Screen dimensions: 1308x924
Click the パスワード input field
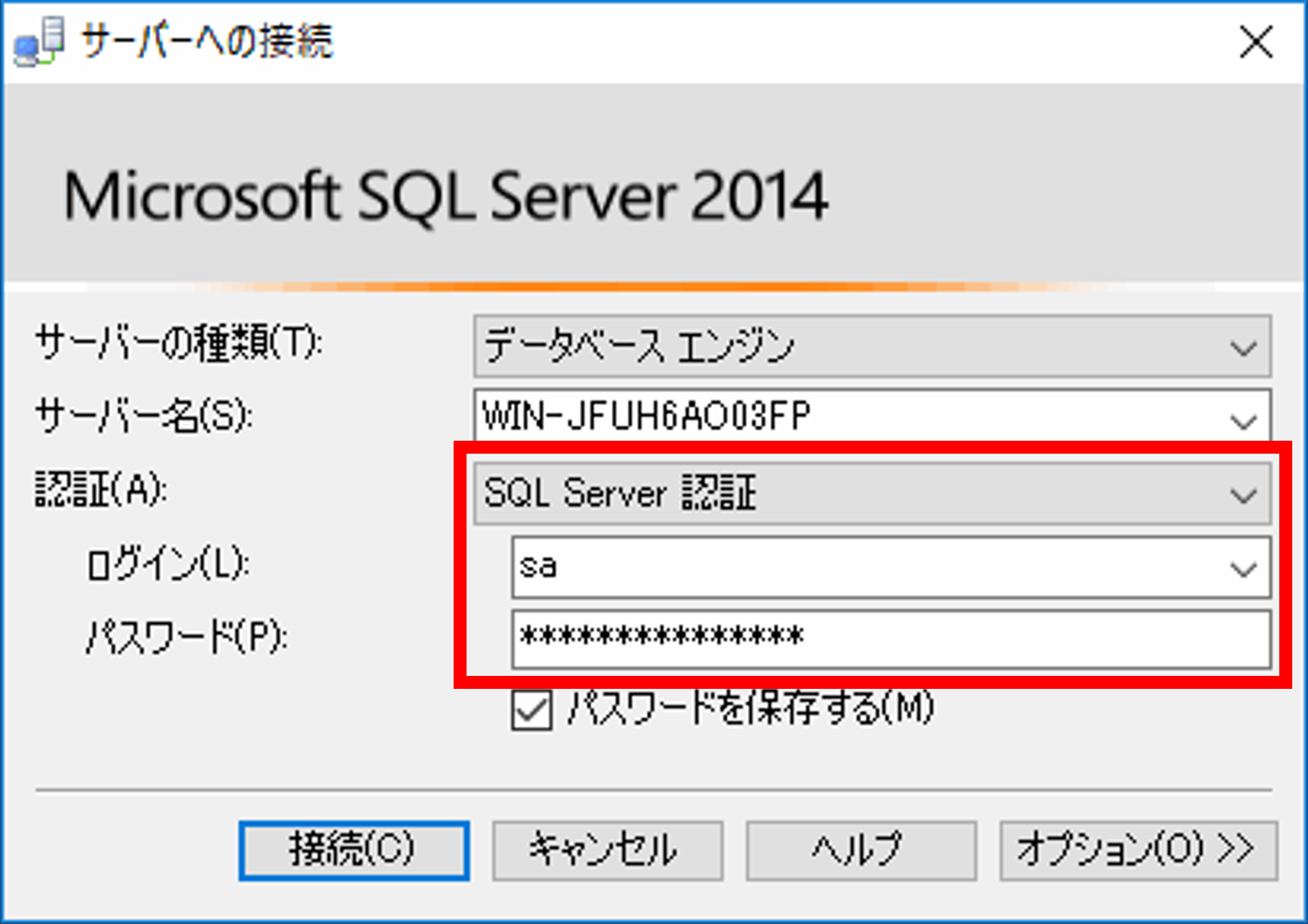[891, 639]
